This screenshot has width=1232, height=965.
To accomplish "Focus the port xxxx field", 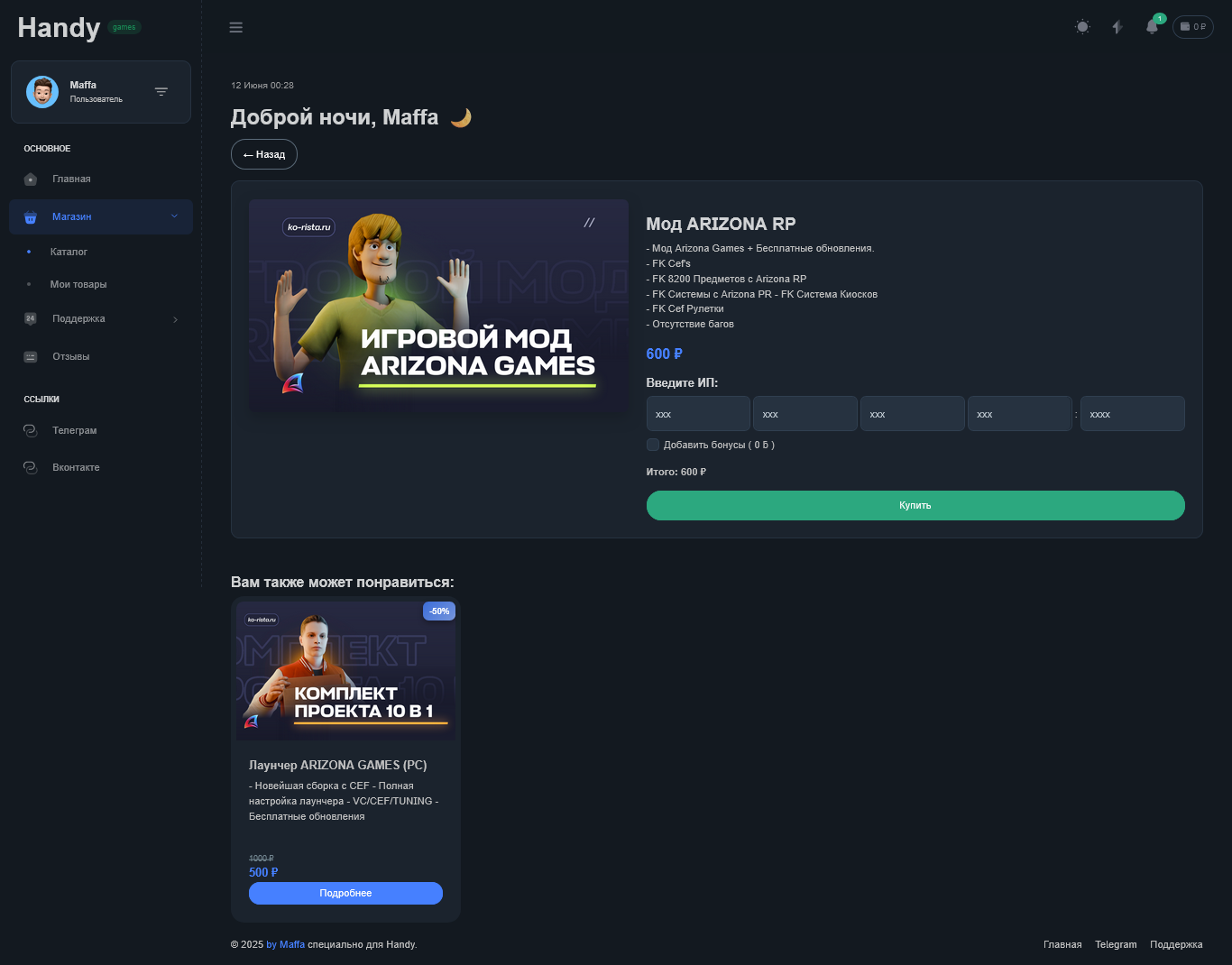I will coord(1133,413).
